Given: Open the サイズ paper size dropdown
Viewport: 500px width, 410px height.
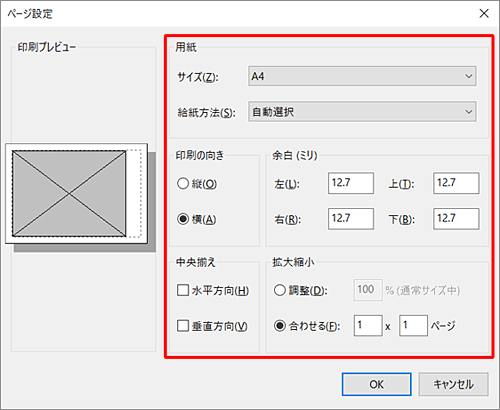Looking at the screenshot, I should click(x=362, y=76).
